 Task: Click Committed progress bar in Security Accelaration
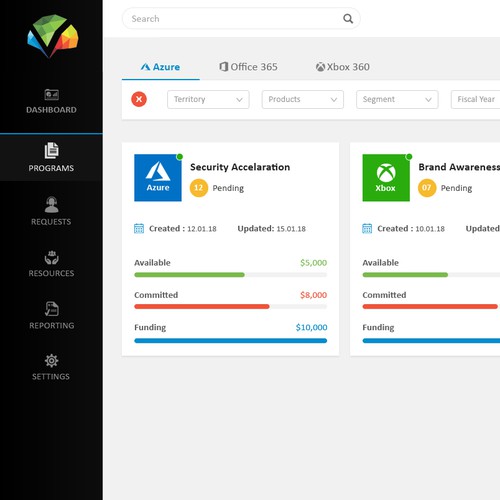(x=231, y=307)
